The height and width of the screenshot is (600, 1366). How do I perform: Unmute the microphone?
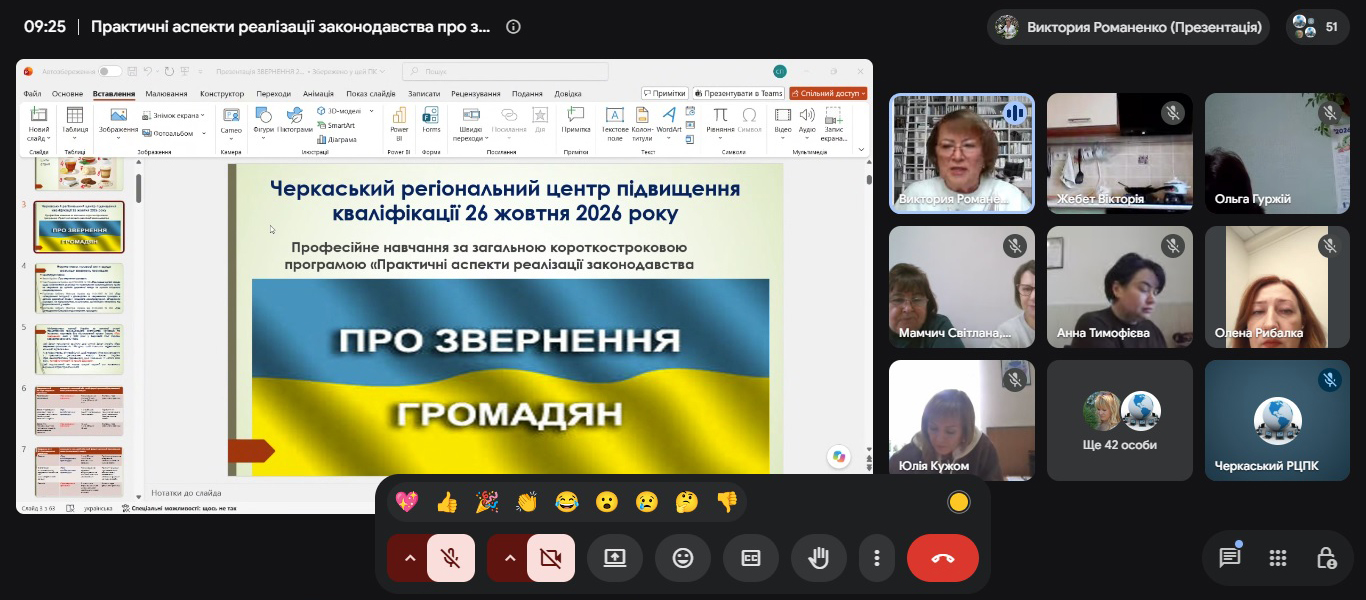coord(451,558)
